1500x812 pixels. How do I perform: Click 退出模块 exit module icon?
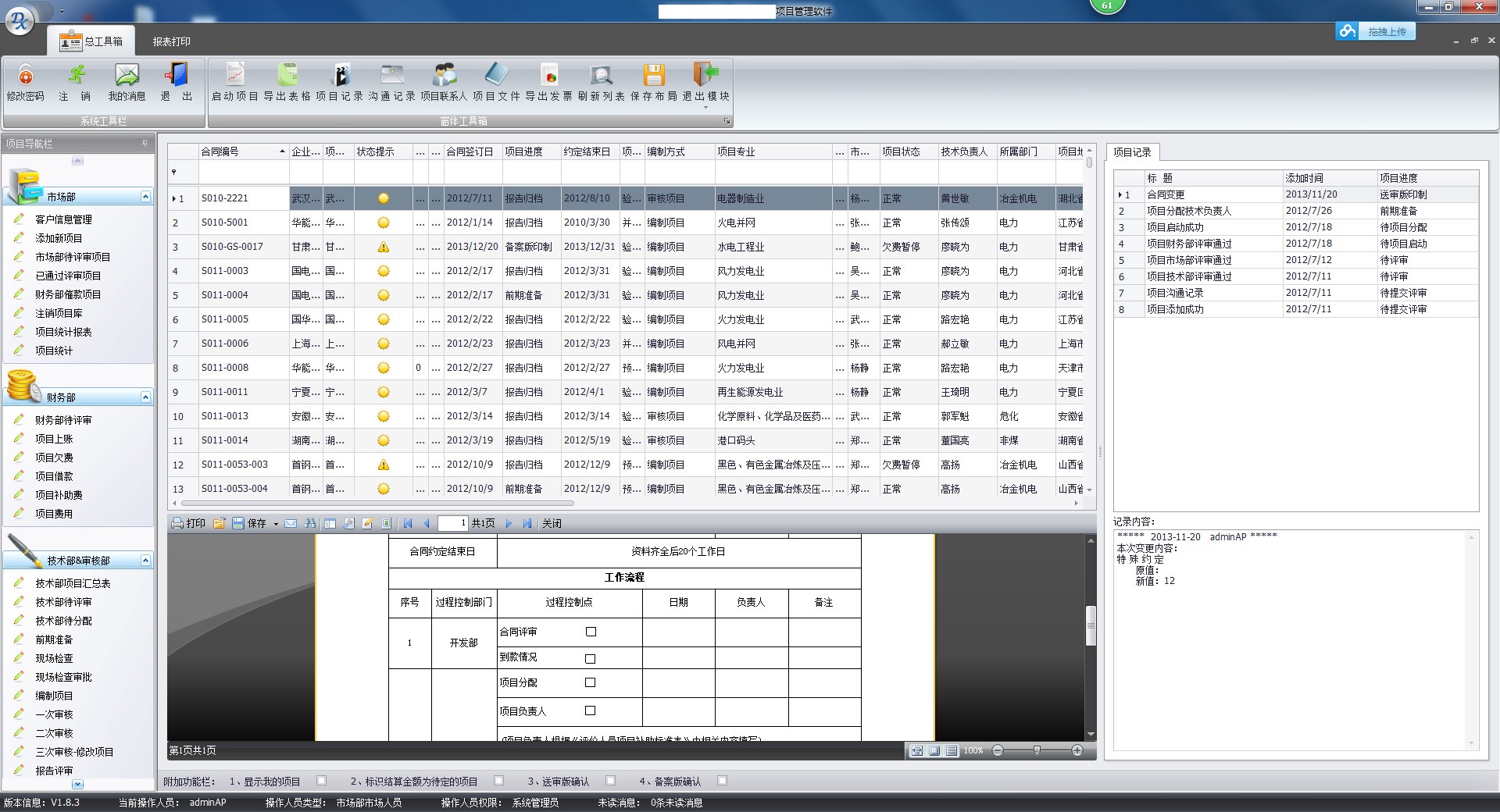pos(705,77)
